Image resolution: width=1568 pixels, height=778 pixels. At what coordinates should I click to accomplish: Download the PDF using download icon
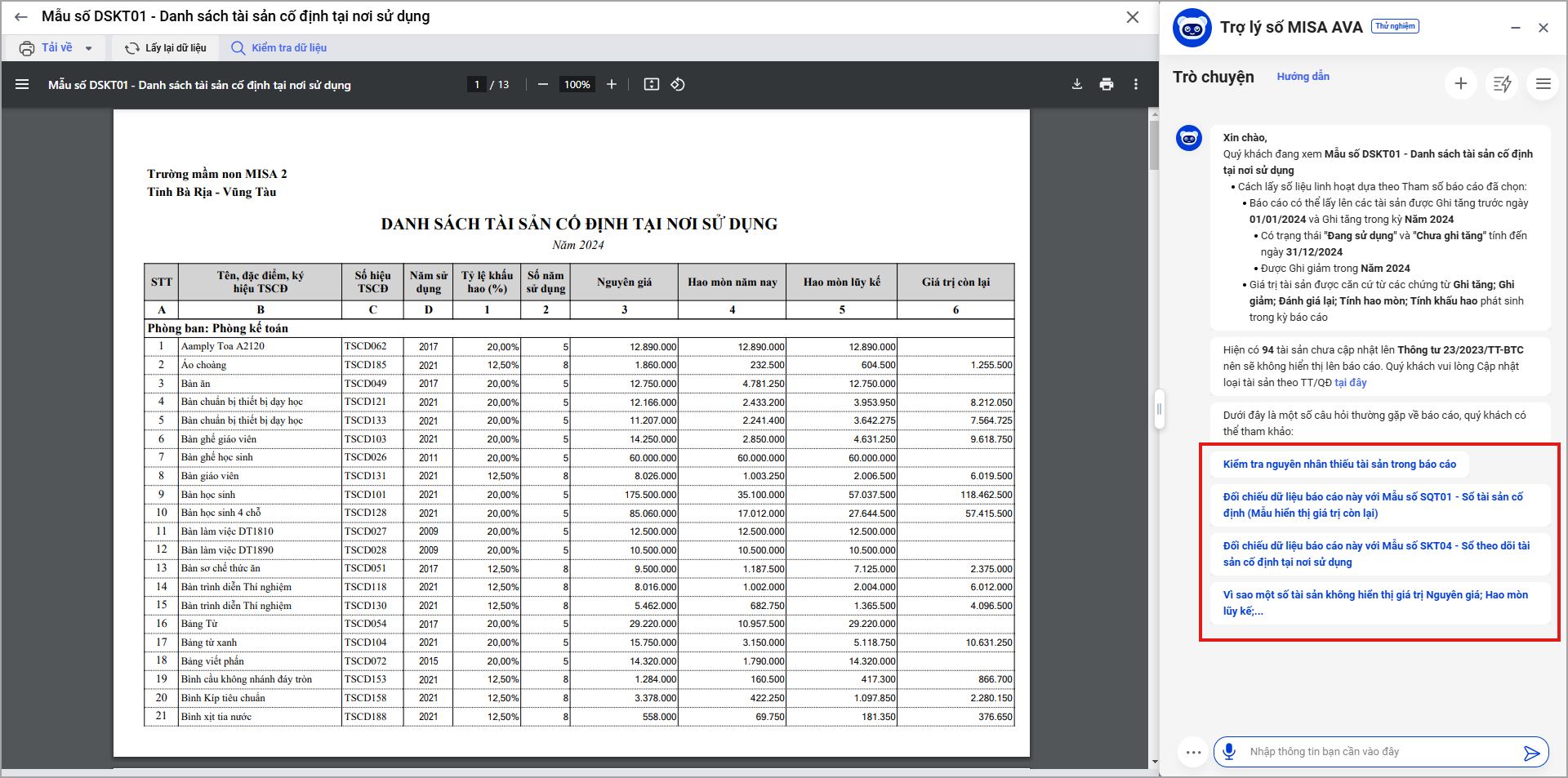pos(1077,85)
